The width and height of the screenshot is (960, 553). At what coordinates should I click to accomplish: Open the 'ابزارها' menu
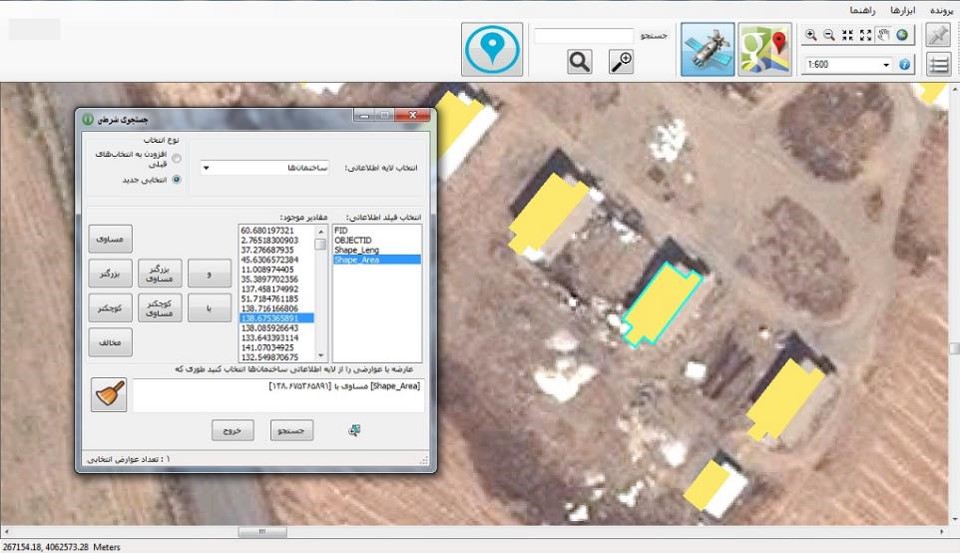pos(902,10)
